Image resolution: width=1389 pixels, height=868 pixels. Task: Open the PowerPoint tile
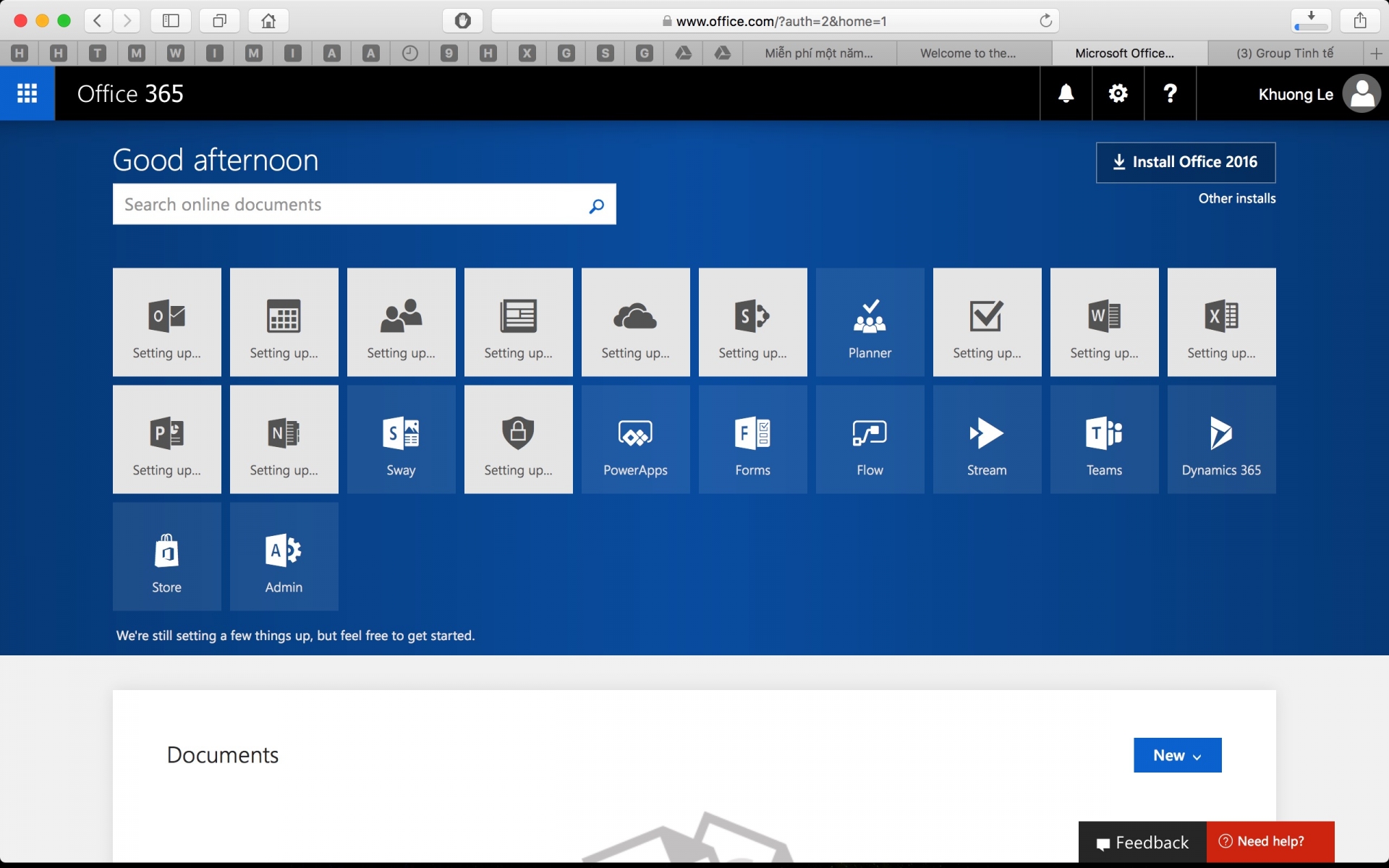[x=167, y=439]
